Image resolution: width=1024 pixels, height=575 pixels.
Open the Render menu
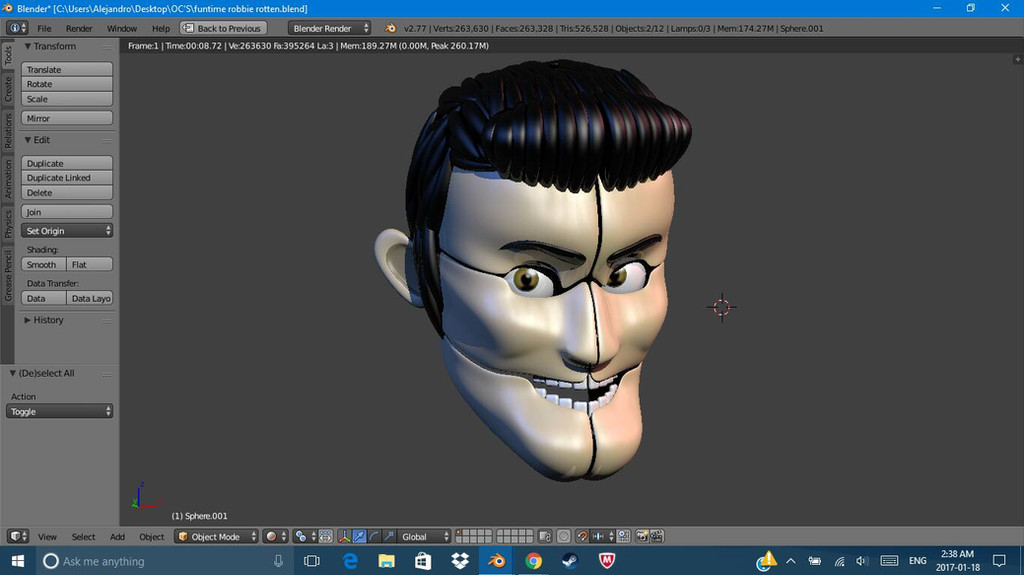point(79,28)
